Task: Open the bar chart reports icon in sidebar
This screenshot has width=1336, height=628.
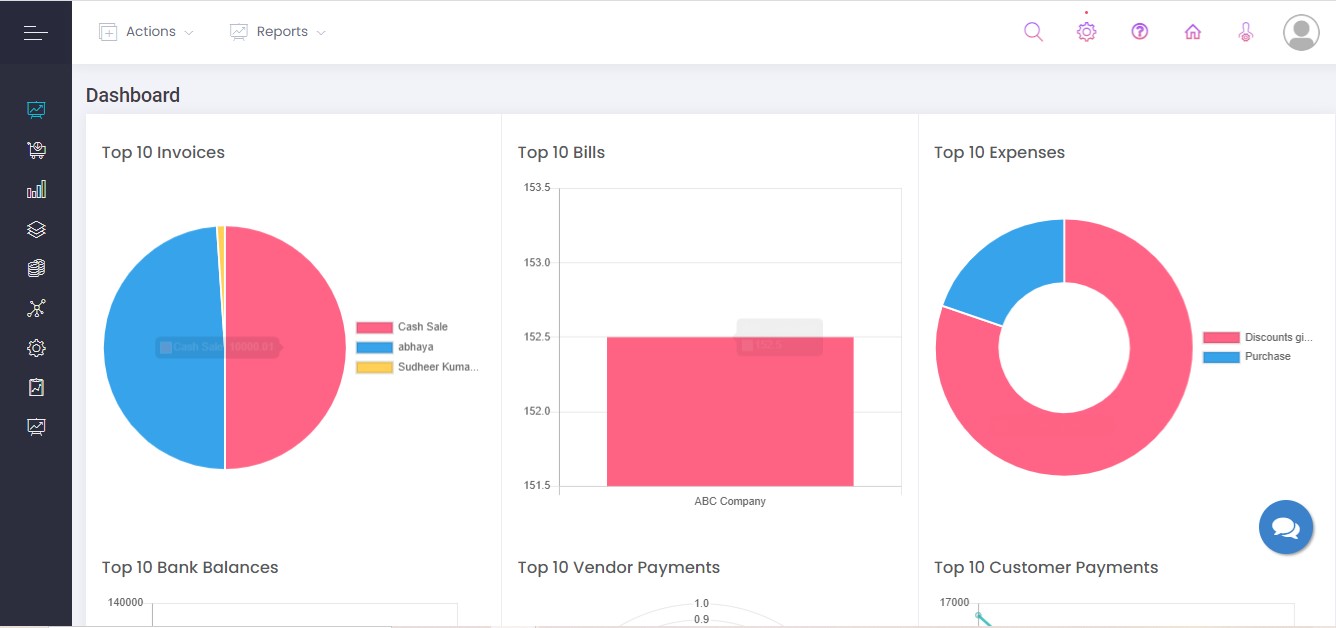Action: tap(36, 189)
